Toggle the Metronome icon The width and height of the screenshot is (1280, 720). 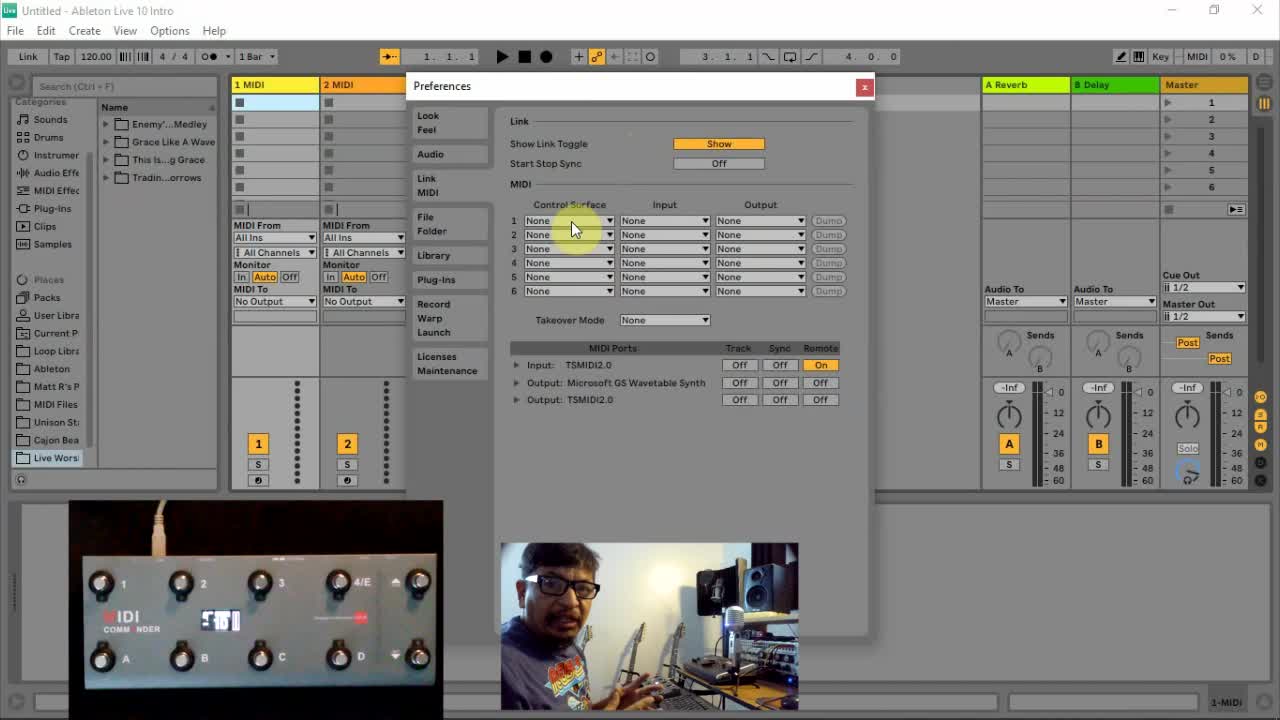coord(212,57)
